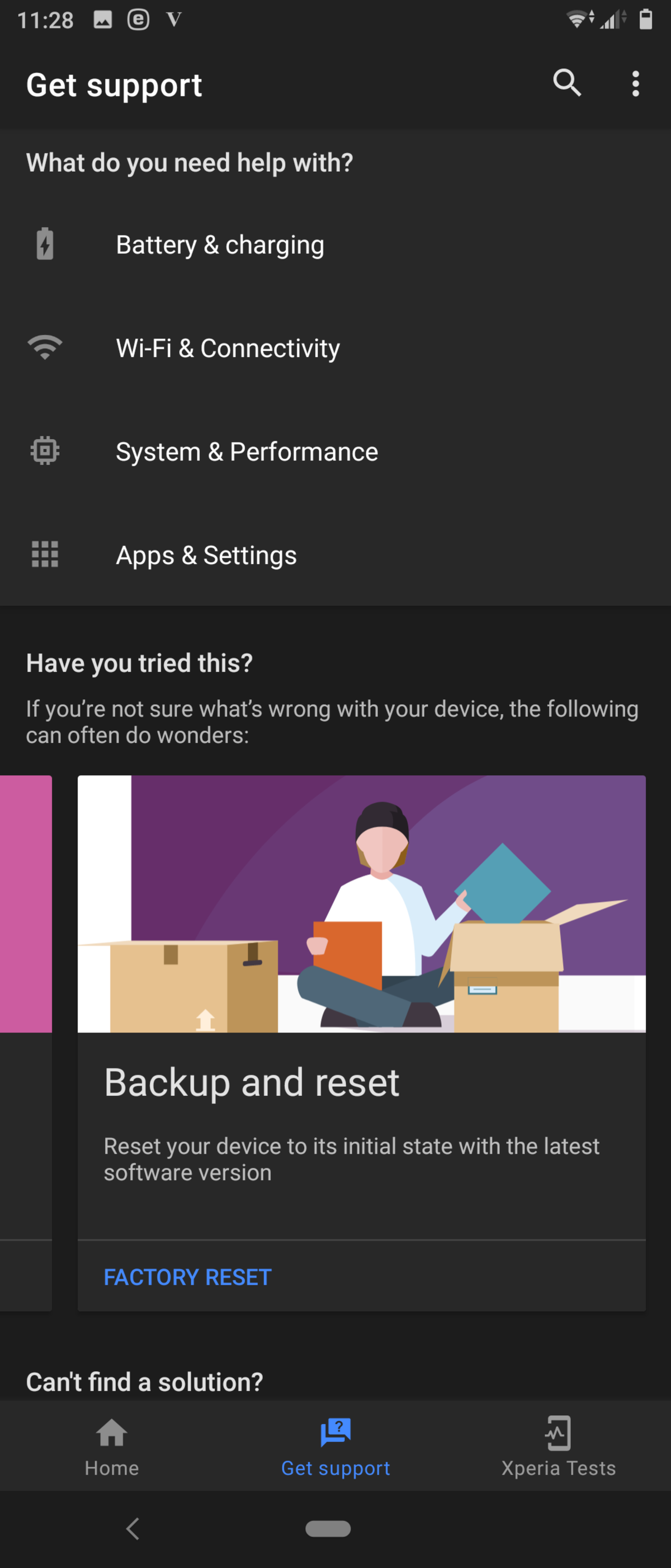Tap the Apps & Settings help entry
The image size is (671, 1568).
[x=206, y=555]
